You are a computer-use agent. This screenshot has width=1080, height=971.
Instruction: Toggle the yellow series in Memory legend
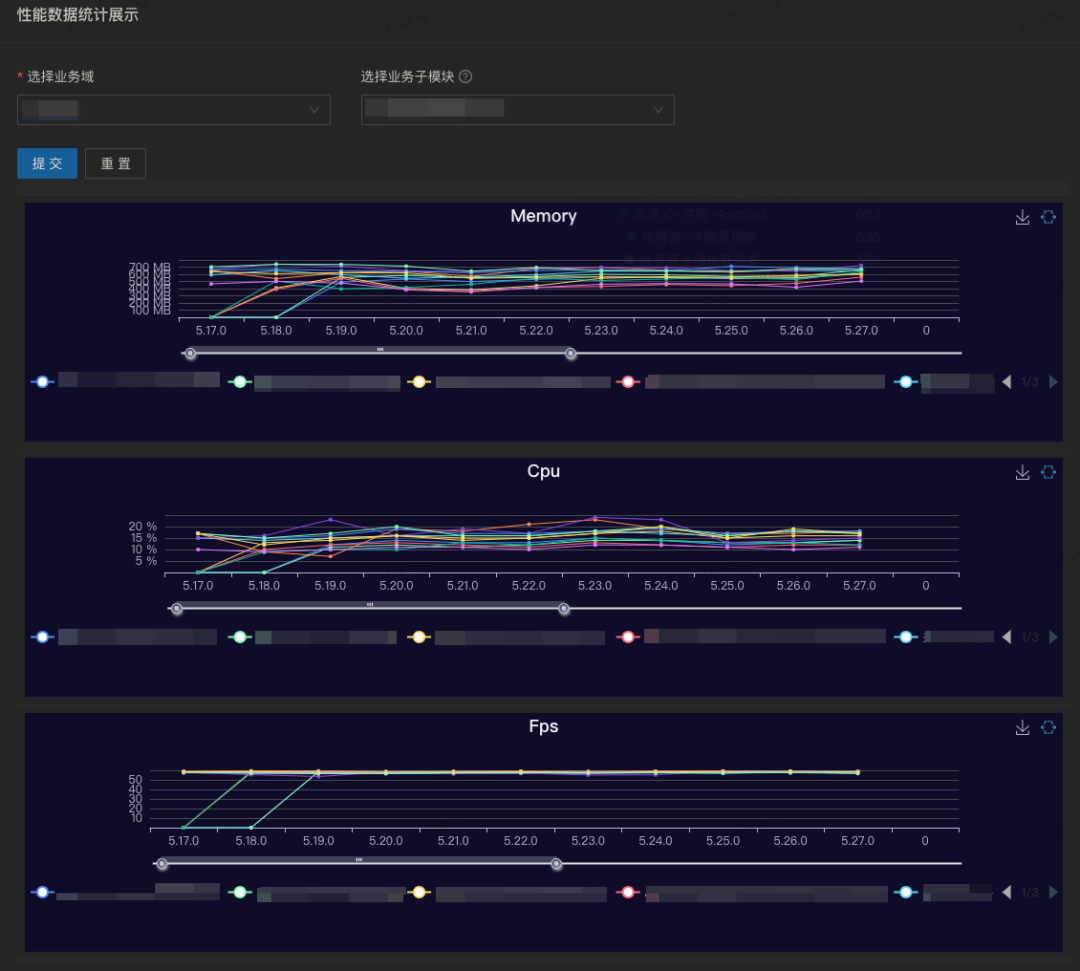419,382
